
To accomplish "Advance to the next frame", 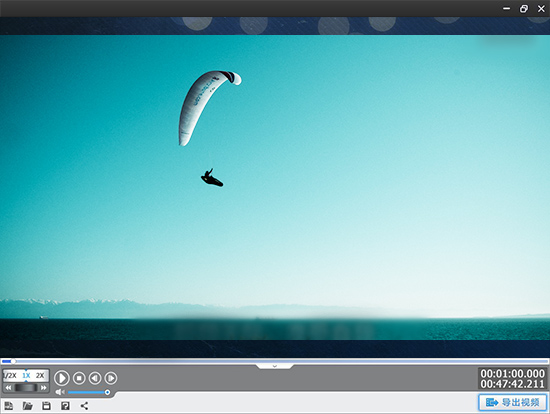I will pos(111,378).
